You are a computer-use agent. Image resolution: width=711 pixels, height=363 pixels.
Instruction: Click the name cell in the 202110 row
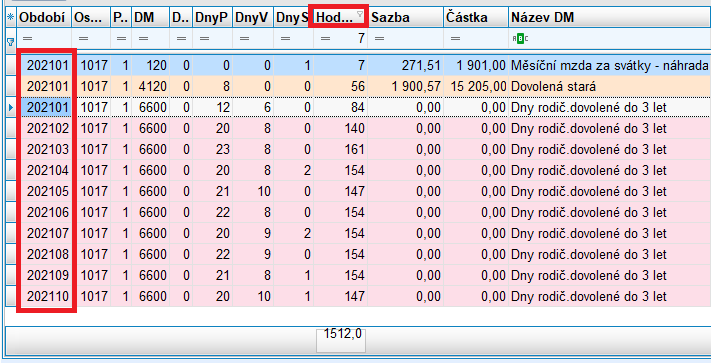609,296
